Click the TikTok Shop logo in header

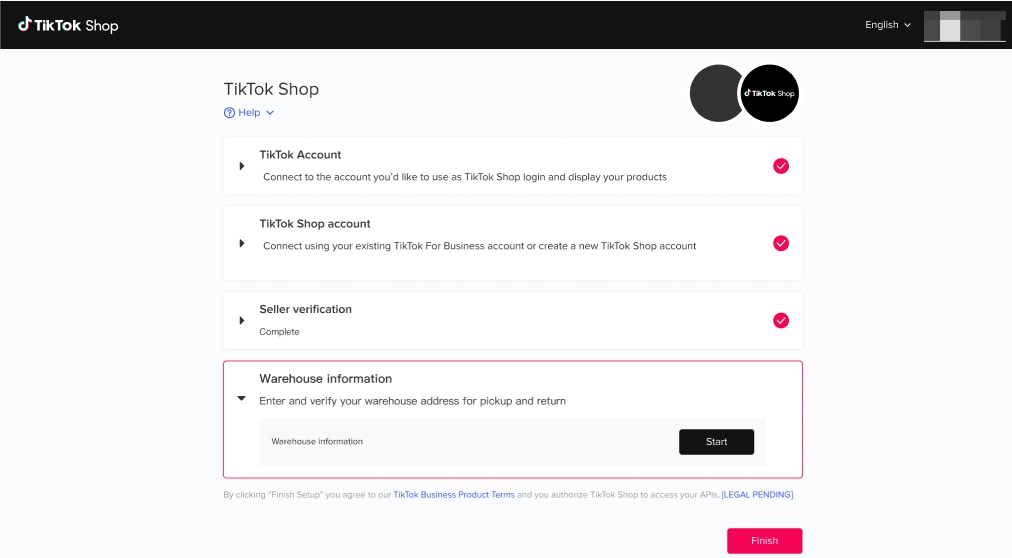[x=68, y=25]
